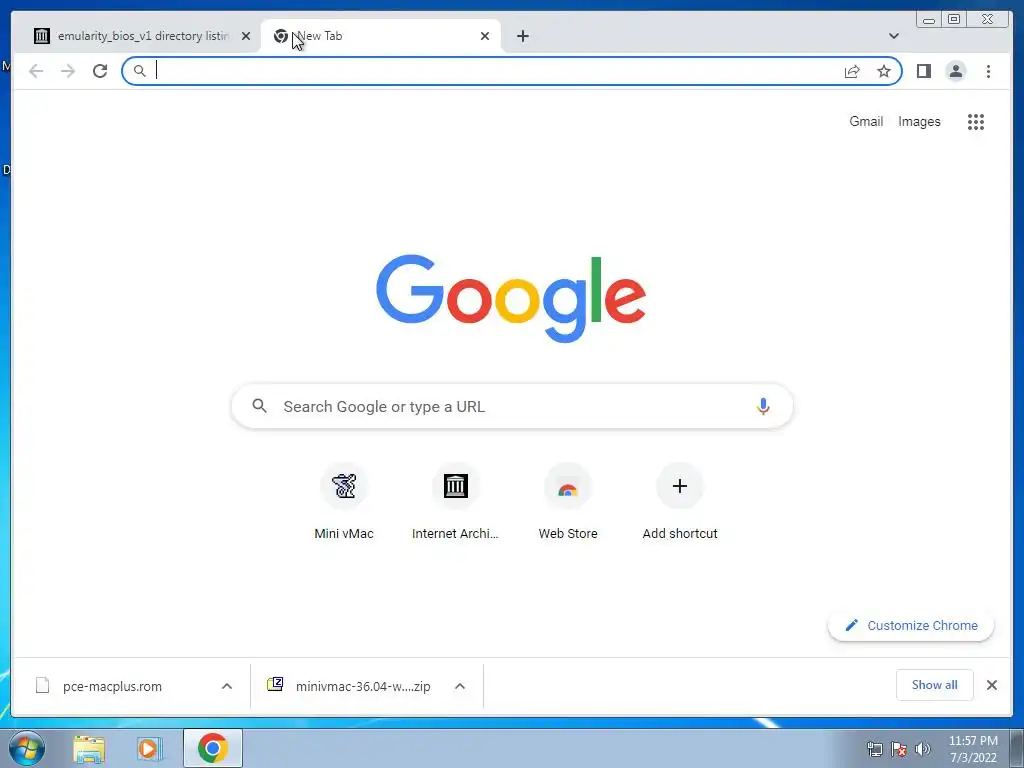The width and height of the screenshot is (1024, 768).
Task: Close the New Tab tab
Action: coord(485,36)
